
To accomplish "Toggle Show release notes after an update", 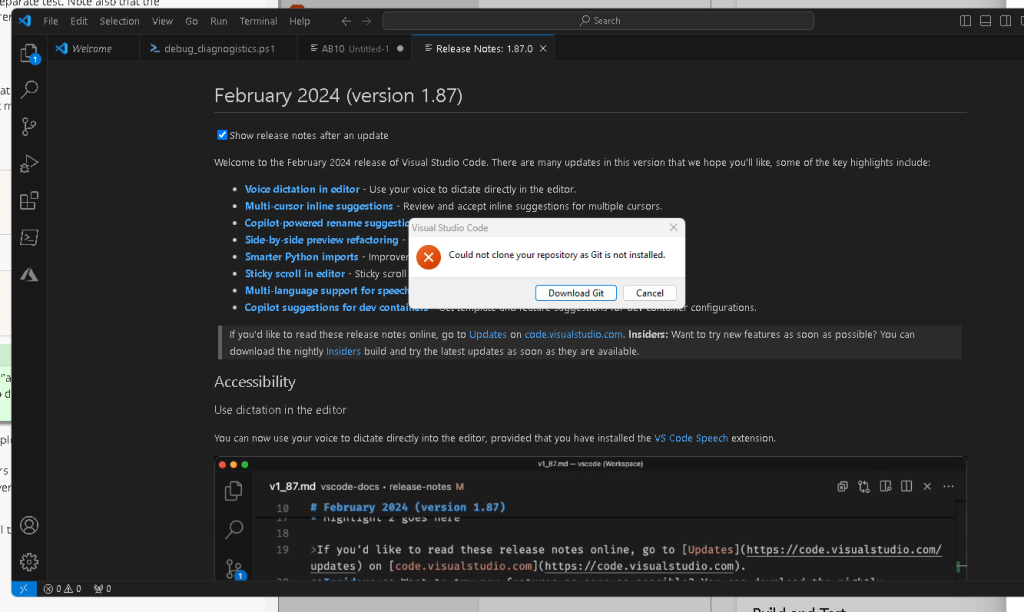I will 222,135.
